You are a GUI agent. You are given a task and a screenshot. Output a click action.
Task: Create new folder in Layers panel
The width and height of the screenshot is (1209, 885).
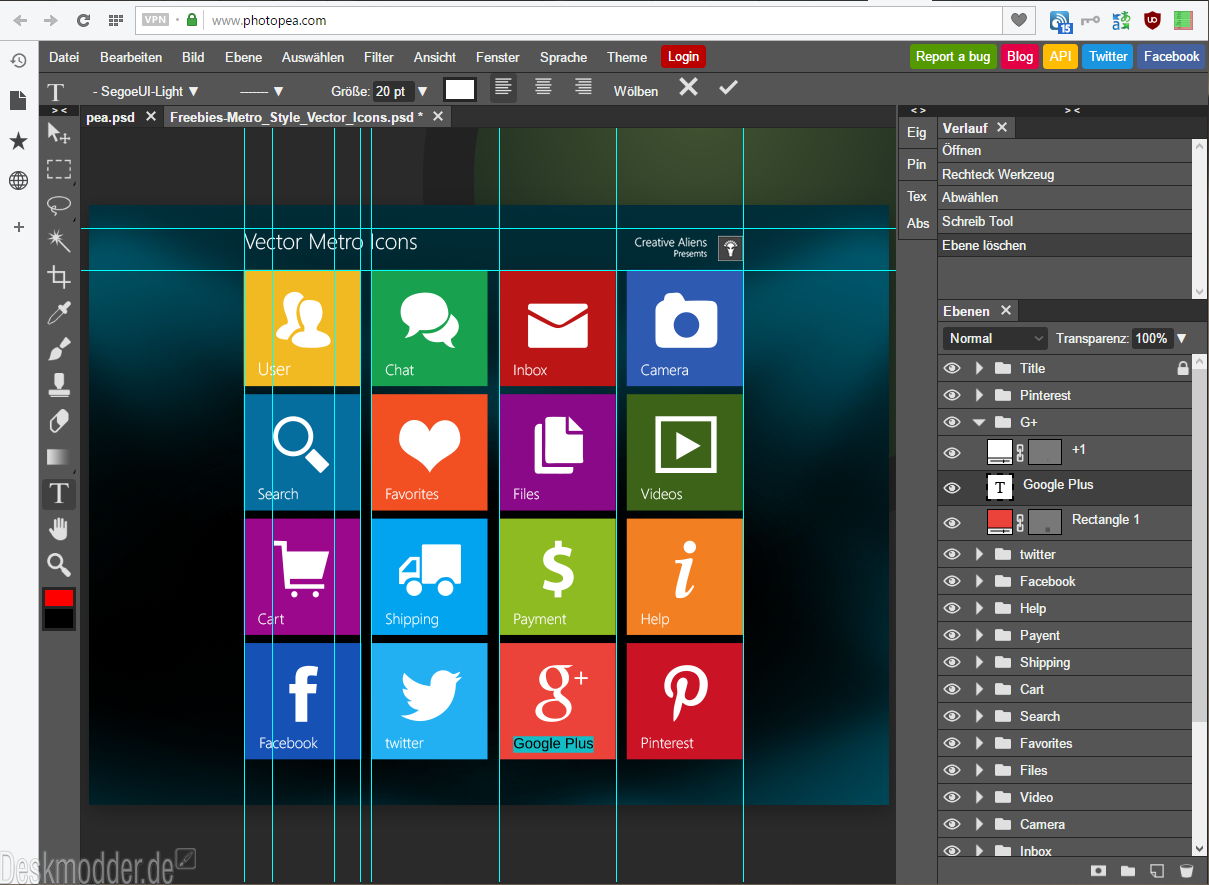coord(1127,871)
